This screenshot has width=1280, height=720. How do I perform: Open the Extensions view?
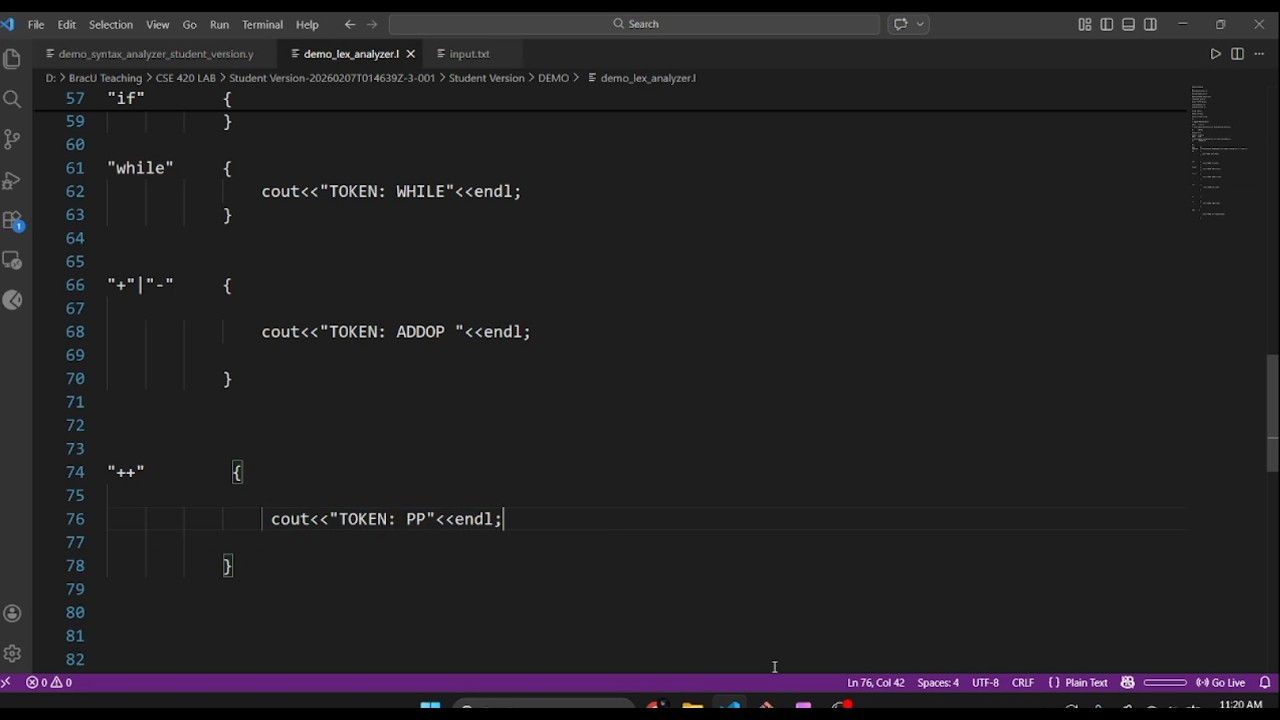pyautogui.click(x=13, y=221)
